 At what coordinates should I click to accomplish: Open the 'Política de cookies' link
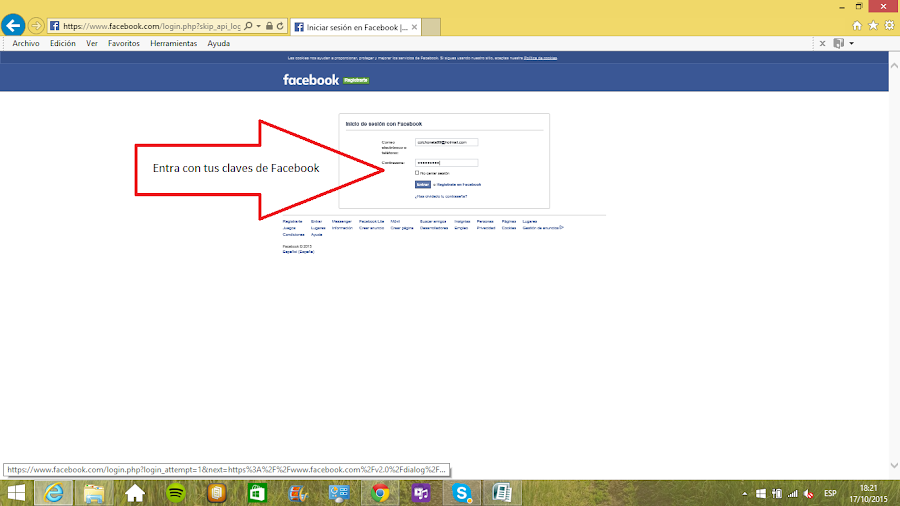pos(540,58)
